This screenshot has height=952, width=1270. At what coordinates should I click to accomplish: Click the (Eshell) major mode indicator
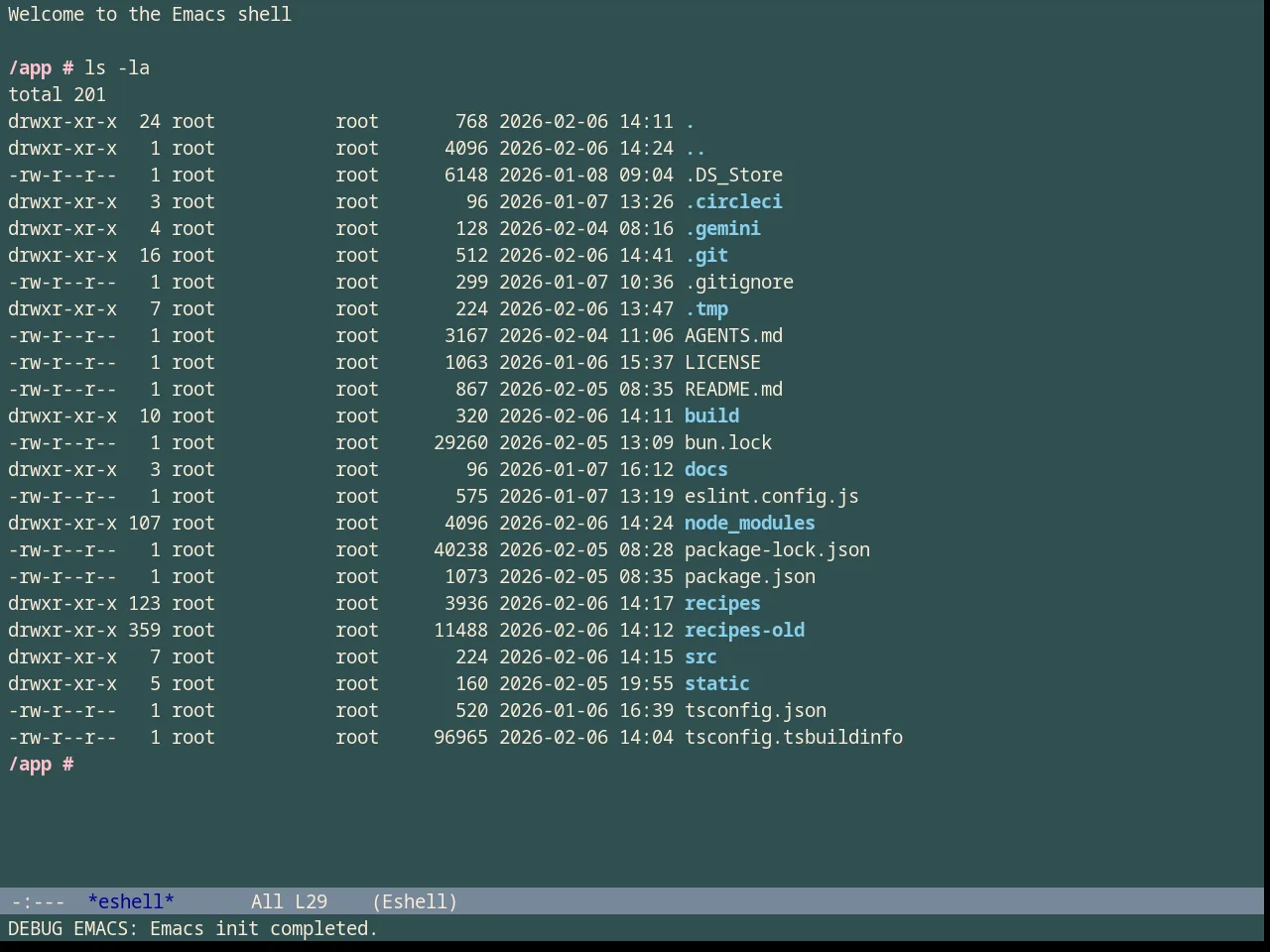[415, 901]
